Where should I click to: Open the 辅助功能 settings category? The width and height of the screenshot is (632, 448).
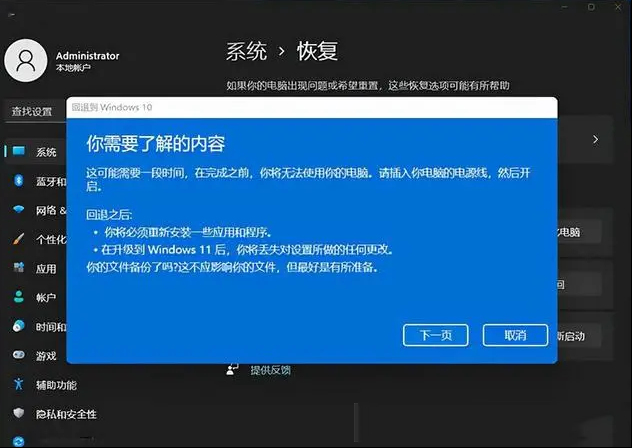click(x=56, y=385)
